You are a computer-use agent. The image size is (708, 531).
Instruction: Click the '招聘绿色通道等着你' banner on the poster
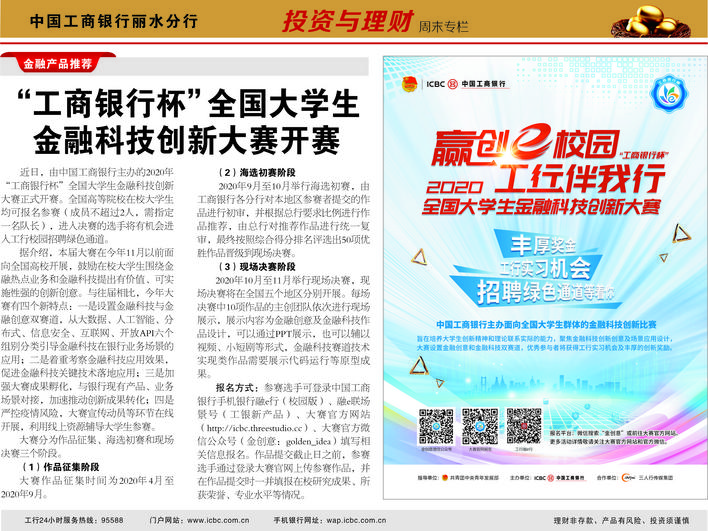546,292
